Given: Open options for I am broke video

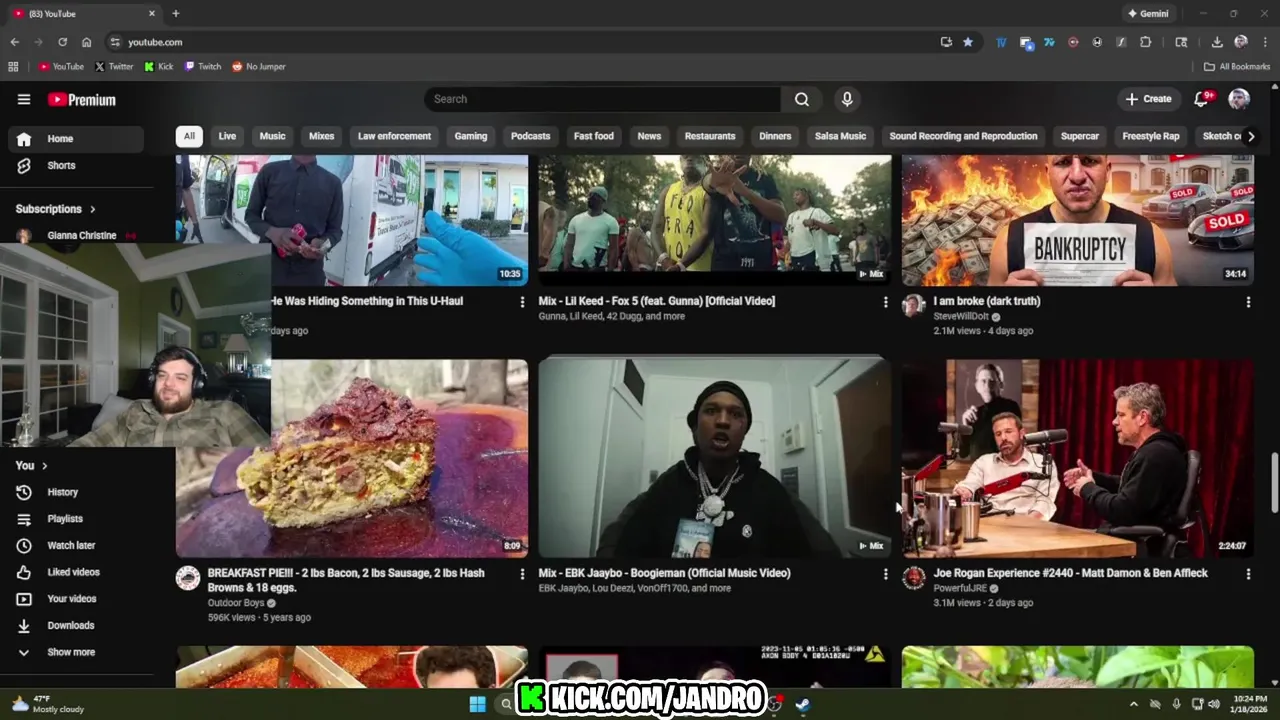Looking at the screenshot, I should [1248, 301].
